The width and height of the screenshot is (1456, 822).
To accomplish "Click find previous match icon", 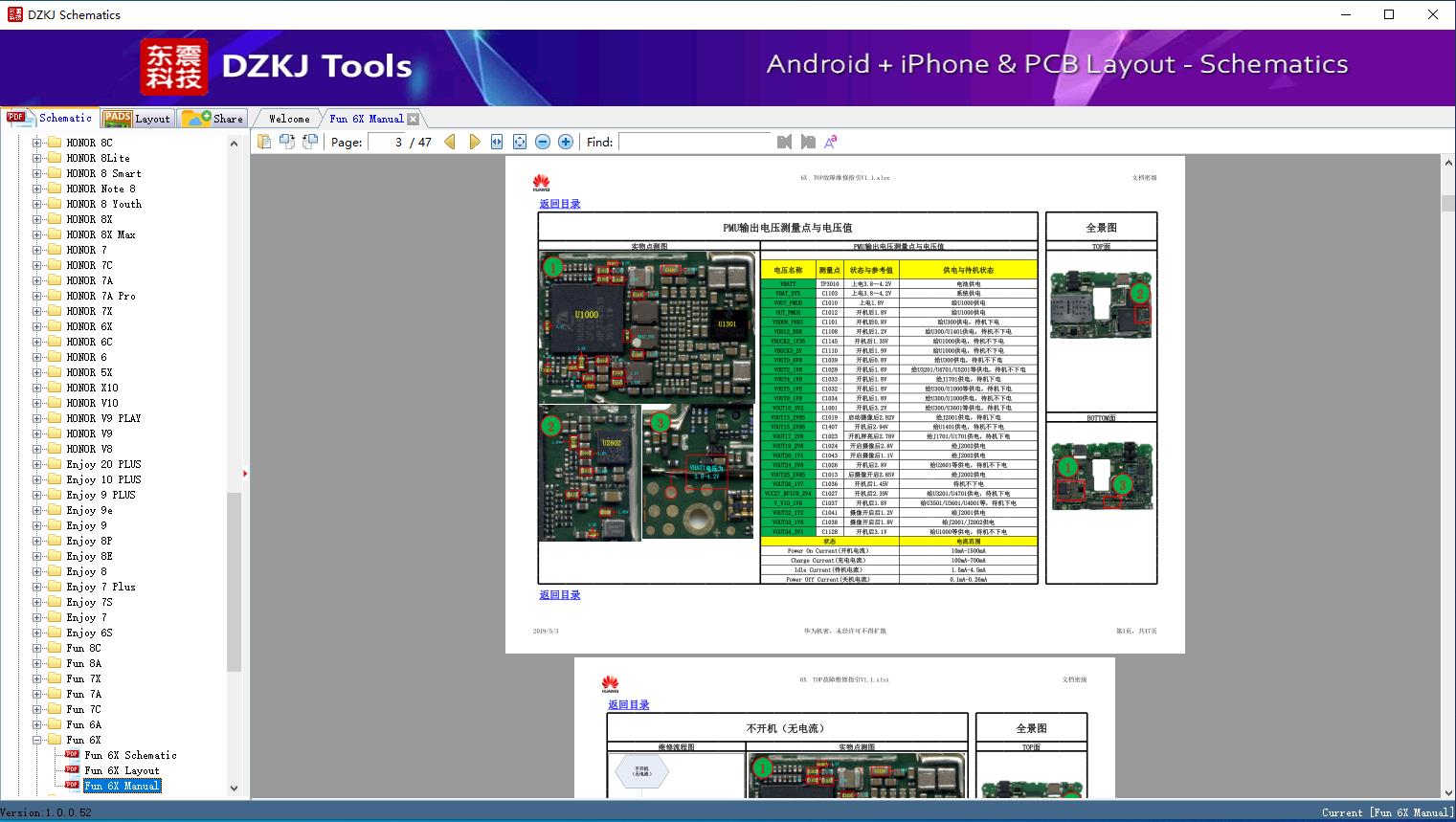I will (785, 142).
